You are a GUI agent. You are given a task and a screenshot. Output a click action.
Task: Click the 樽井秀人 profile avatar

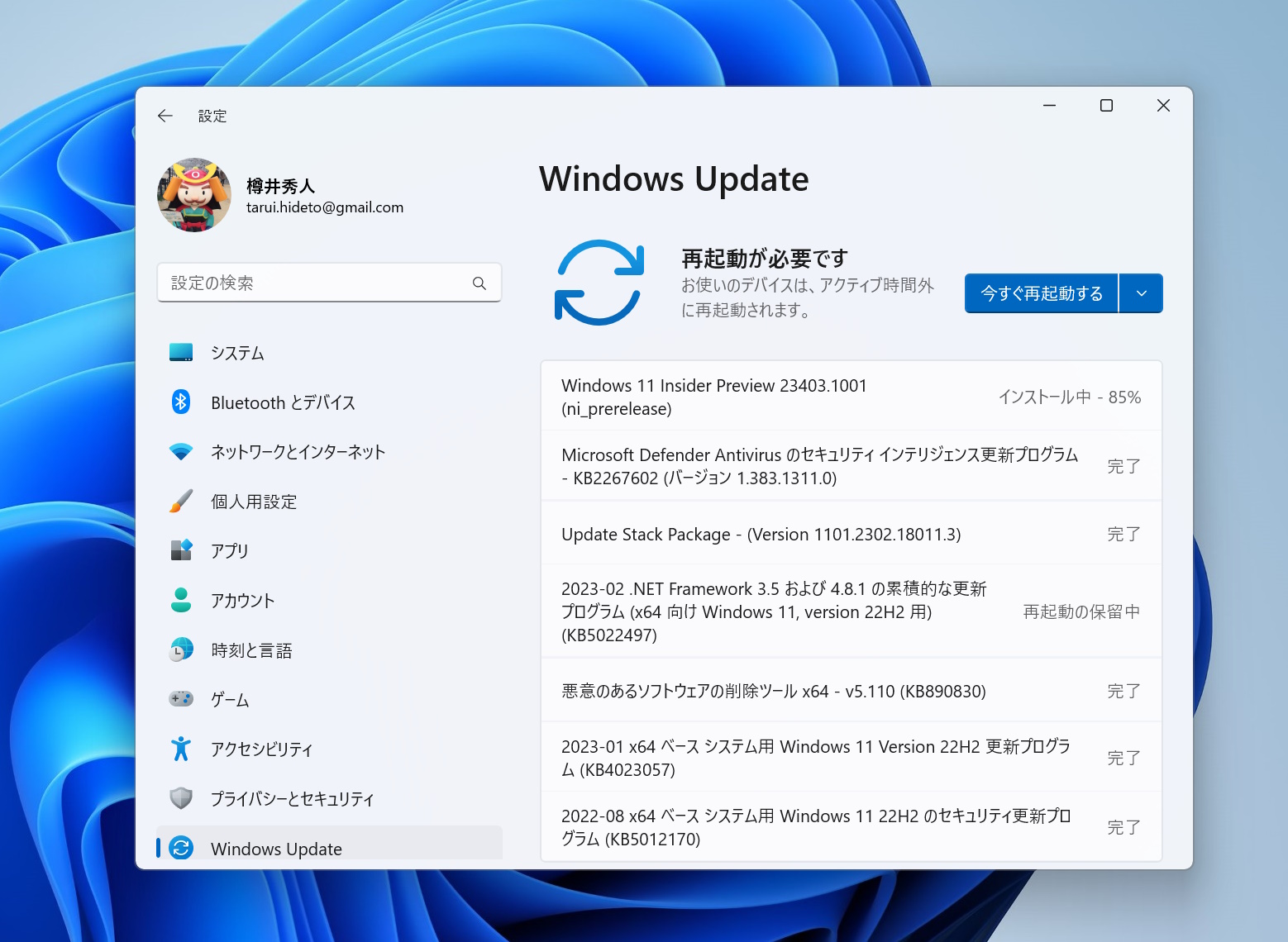(193, 195)
